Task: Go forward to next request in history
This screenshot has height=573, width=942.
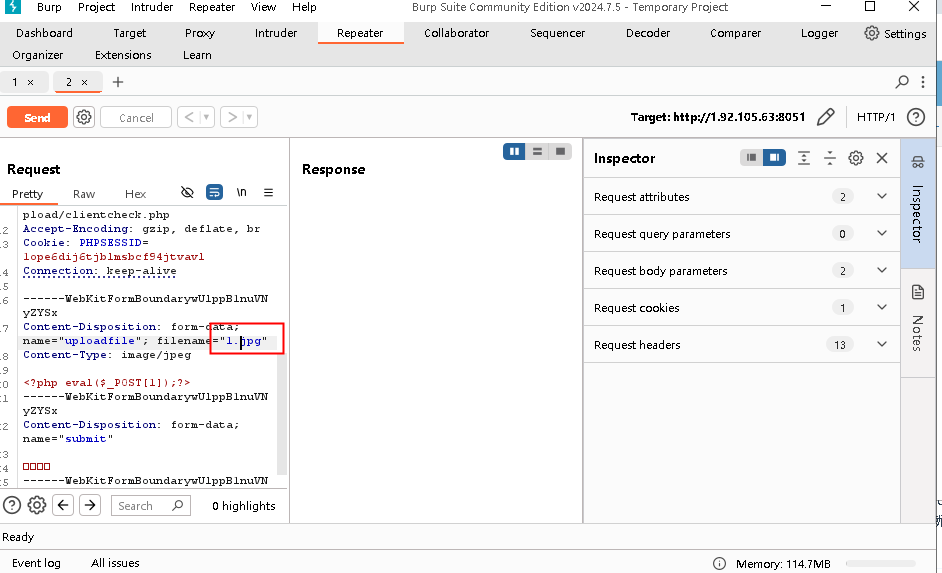Action: pyautogui.click(x=231, y=117)
